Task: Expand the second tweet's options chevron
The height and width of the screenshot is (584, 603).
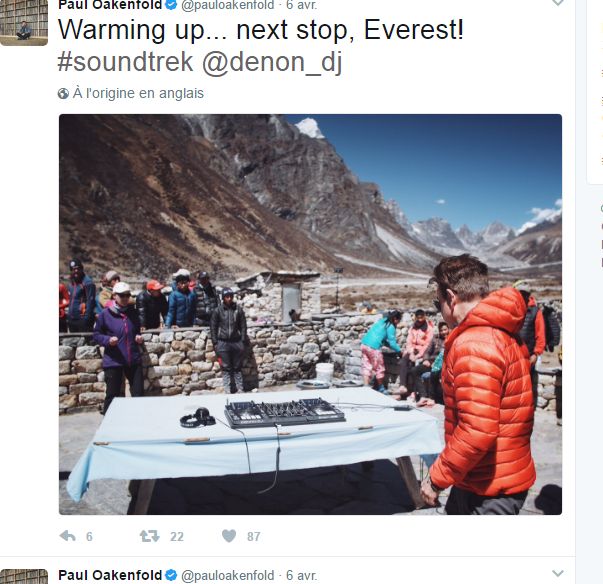Action: click(558, 574)
